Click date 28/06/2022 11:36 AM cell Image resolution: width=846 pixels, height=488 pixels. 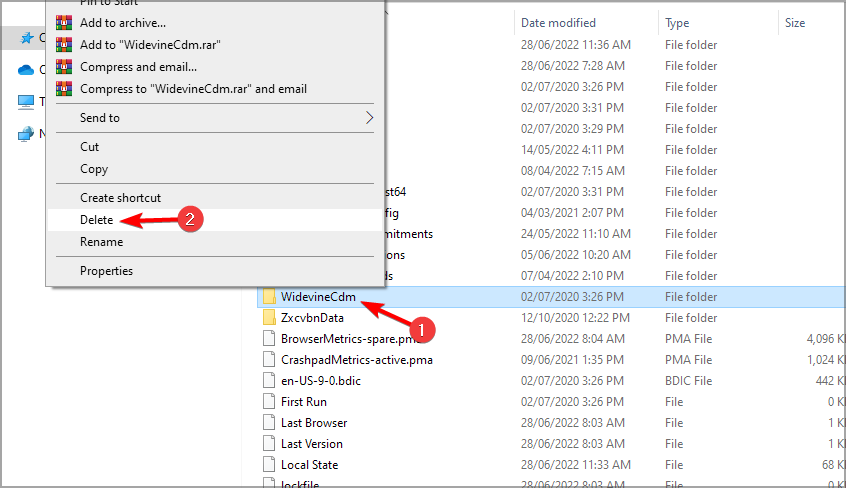click(576, 45)
